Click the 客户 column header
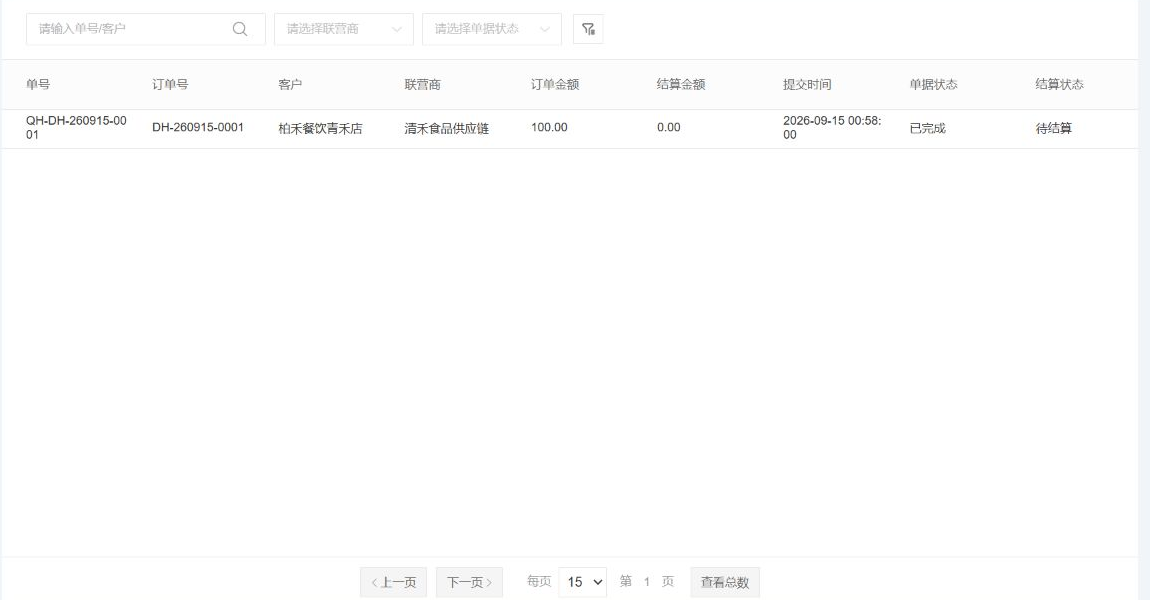This screenshot has width=1150, height=600. [x=290, y=84]
